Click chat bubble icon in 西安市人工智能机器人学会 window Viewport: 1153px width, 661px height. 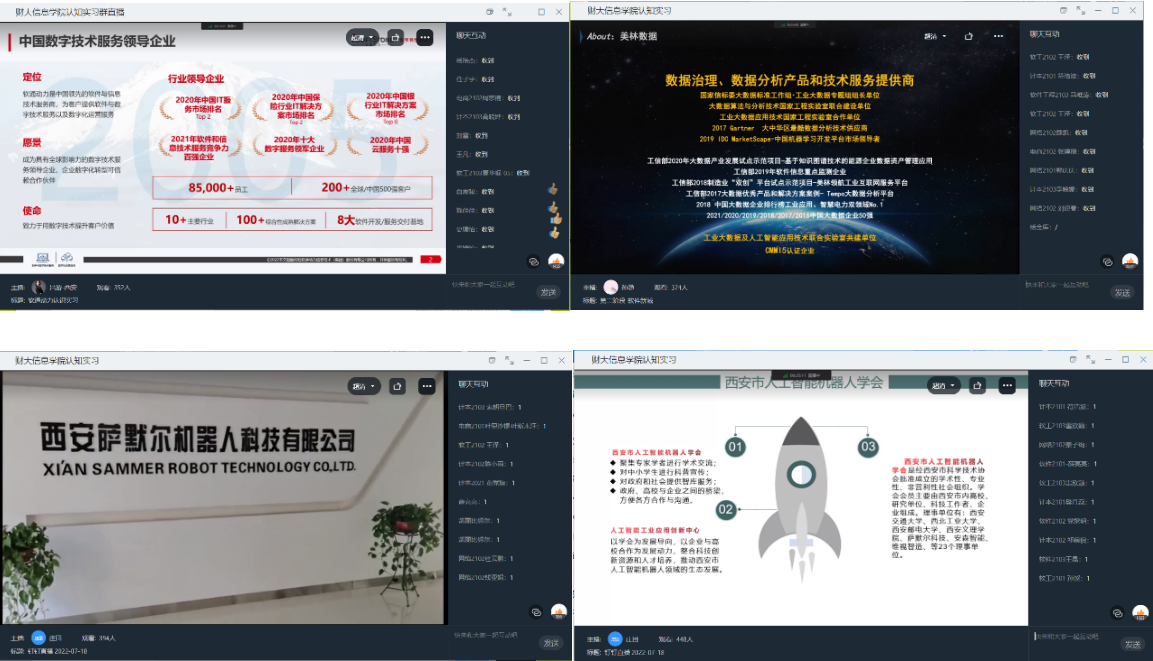click(x=1118, y=612)
